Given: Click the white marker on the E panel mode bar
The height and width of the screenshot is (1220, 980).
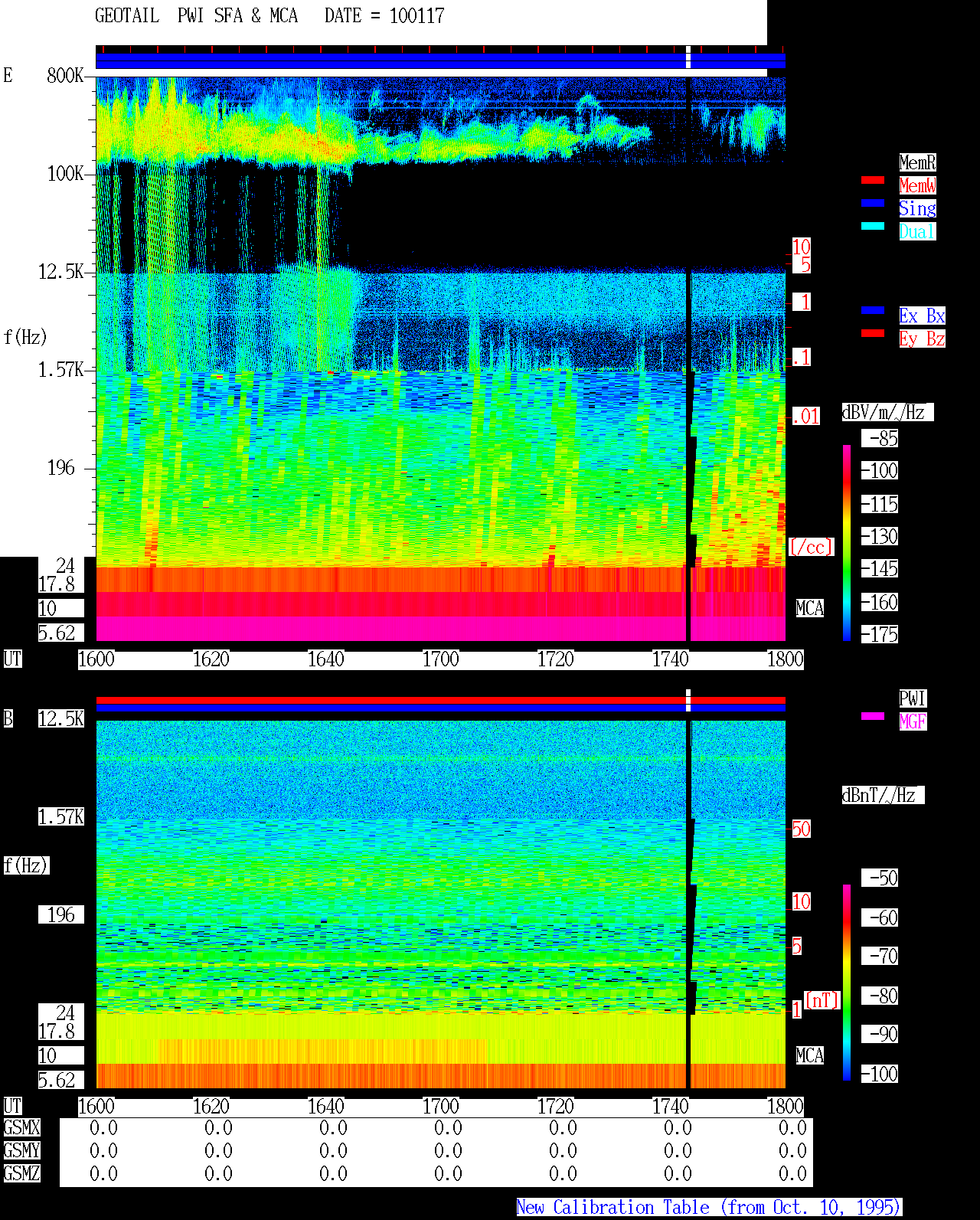Looking at the screenshot, I should [688, 57].
